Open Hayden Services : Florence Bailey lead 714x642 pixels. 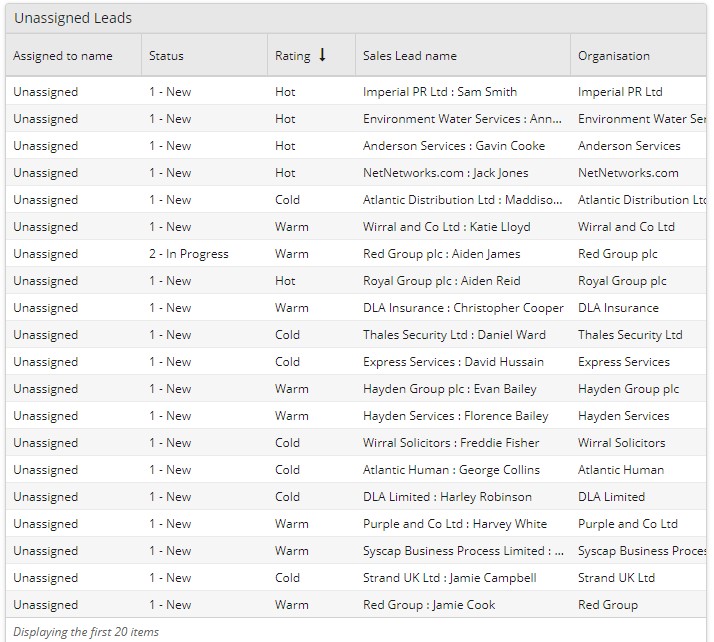point(456,416)
